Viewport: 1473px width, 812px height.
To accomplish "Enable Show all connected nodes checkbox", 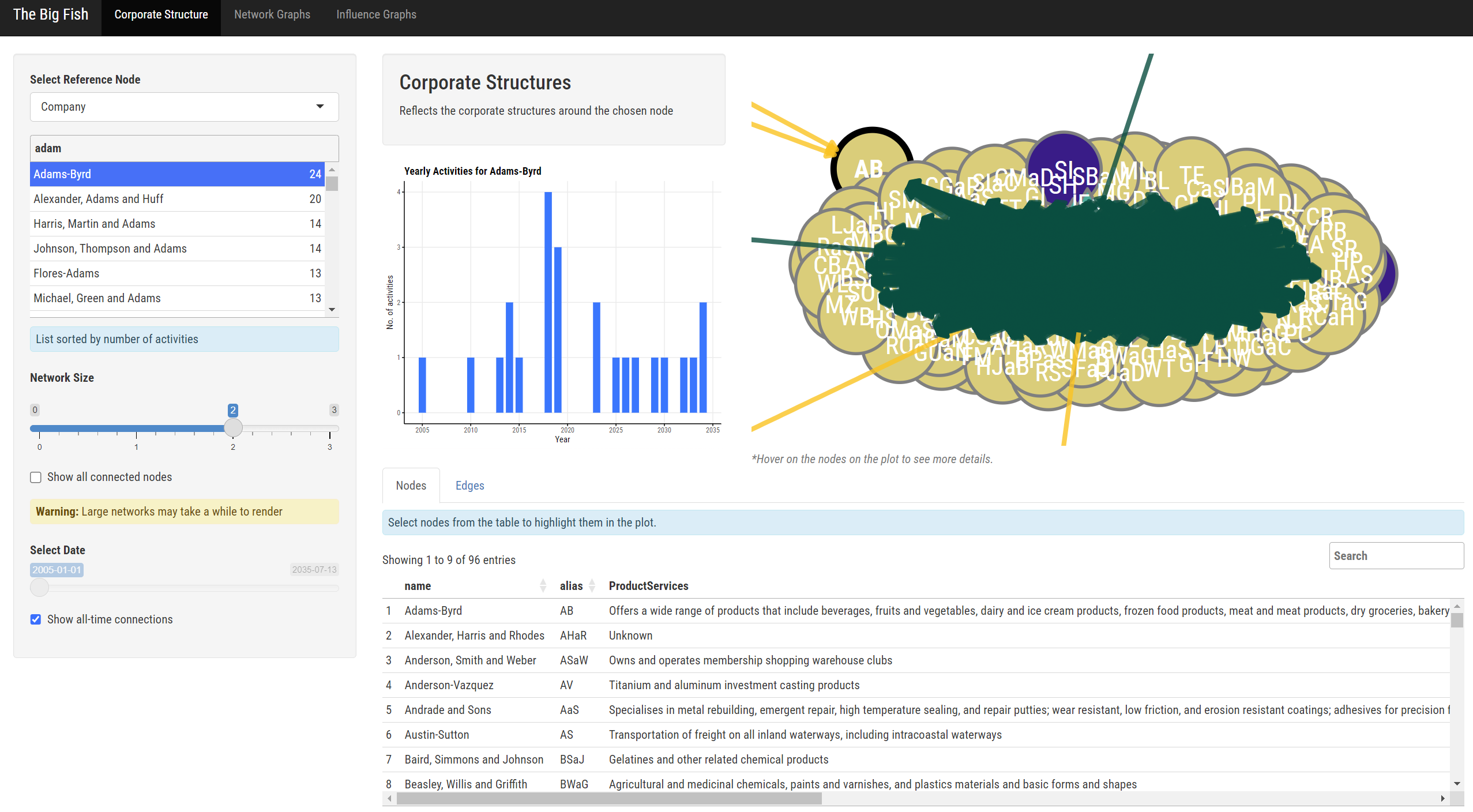I will click(x=36, y=478).
